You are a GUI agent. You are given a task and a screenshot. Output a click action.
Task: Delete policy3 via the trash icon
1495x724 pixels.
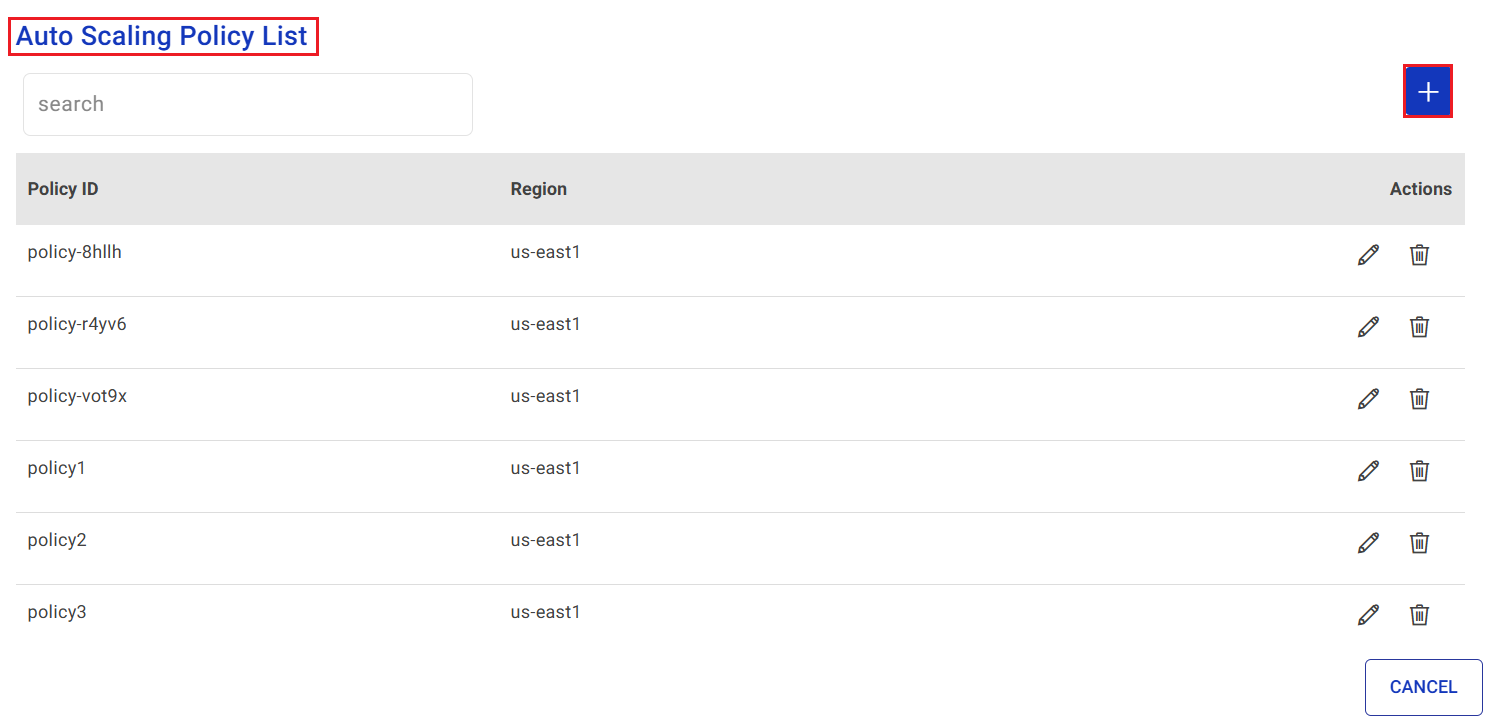click(x=1420, y=614)
